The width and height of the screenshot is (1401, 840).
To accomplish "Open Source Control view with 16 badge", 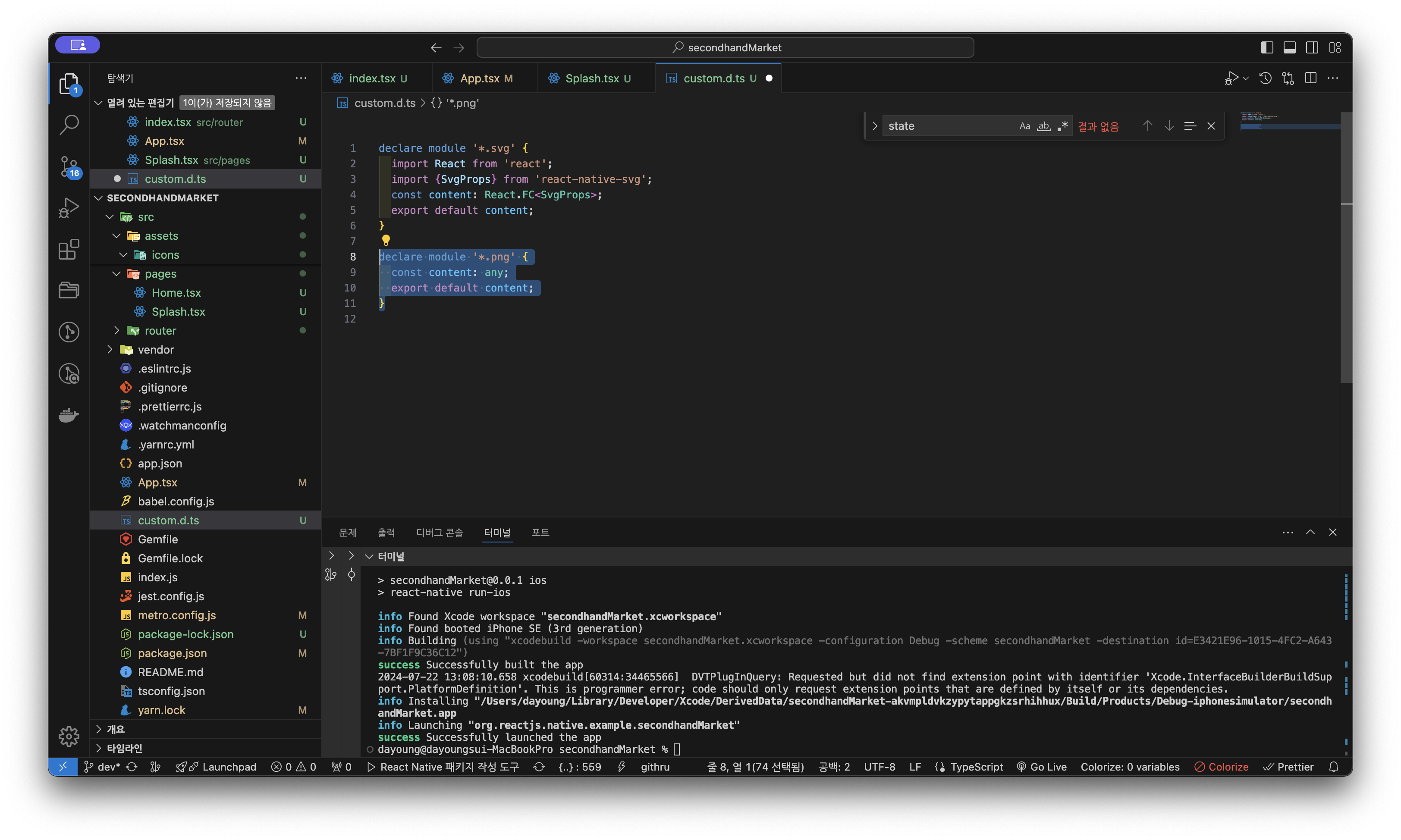I will 69,166.
